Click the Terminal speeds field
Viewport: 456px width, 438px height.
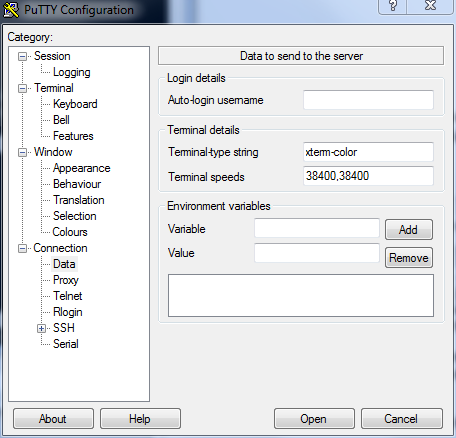(x=368, y=176)
